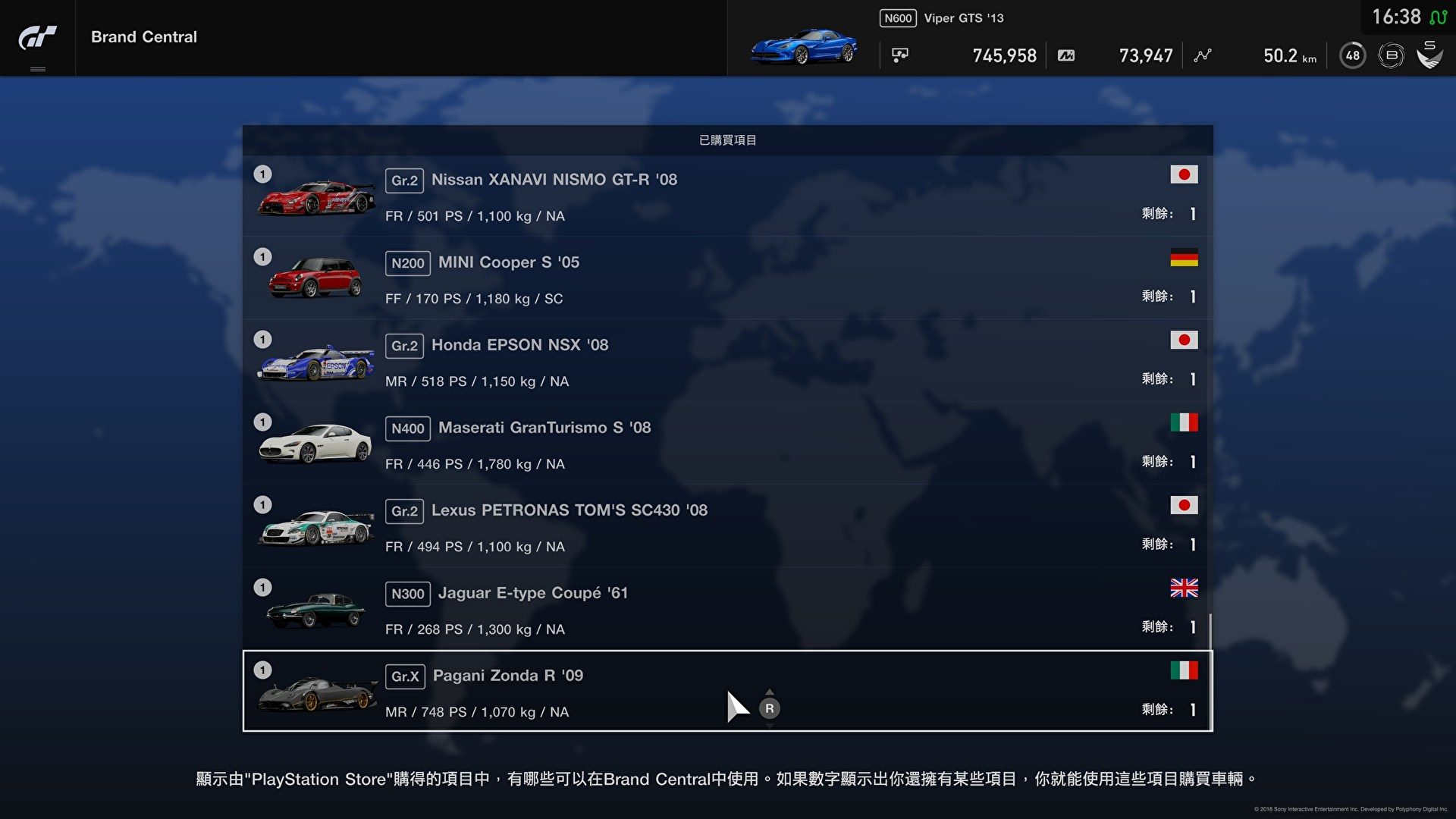The height and width of the screenshot is (819, 1456).
Task: Click the credits icon beside 745,958
Action: point(900,55)
